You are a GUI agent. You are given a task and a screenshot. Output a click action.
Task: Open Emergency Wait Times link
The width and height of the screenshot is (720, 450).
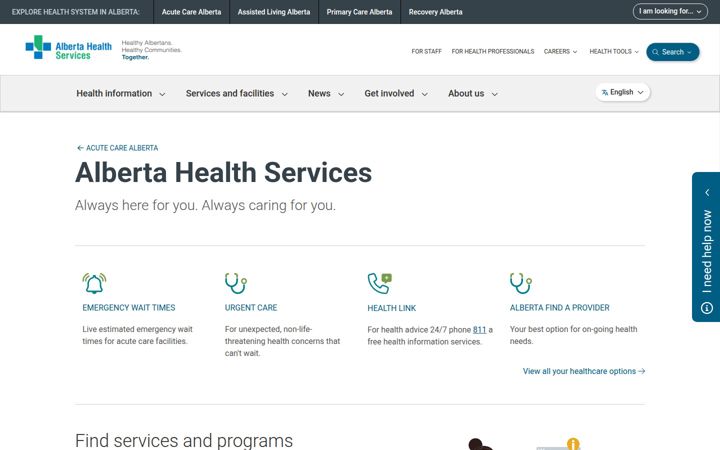point(129,308)
